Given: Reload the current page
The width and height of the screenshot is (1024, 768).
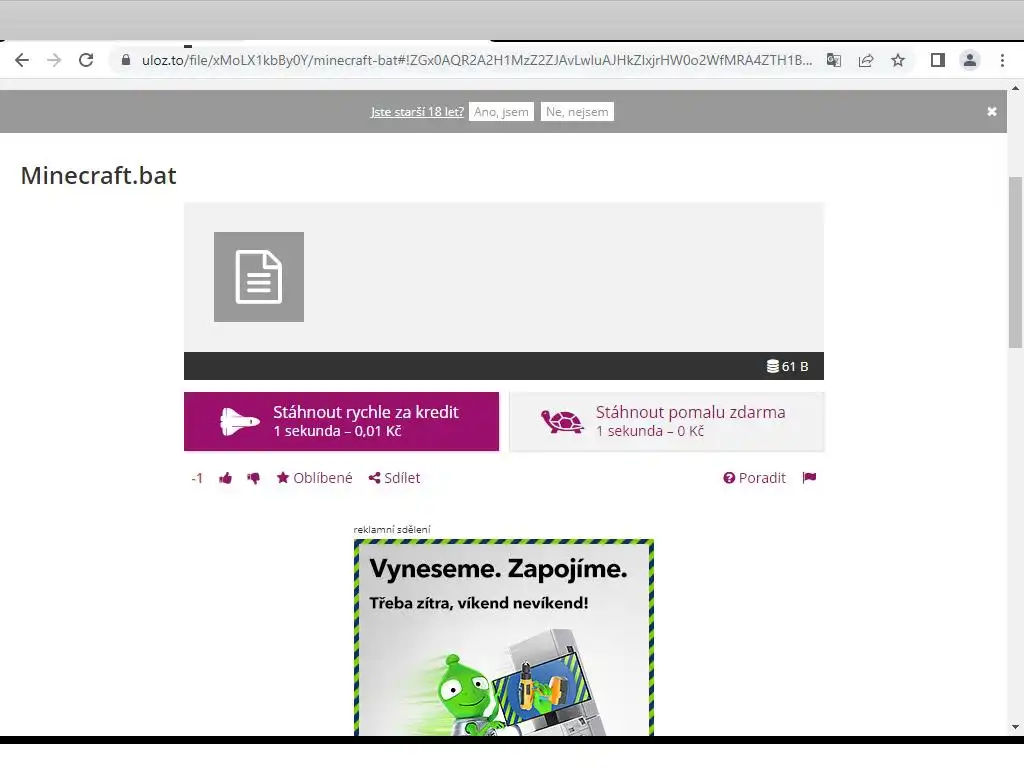Looking at the screenshot, I should pyautogui.click(x=86, y=61).
